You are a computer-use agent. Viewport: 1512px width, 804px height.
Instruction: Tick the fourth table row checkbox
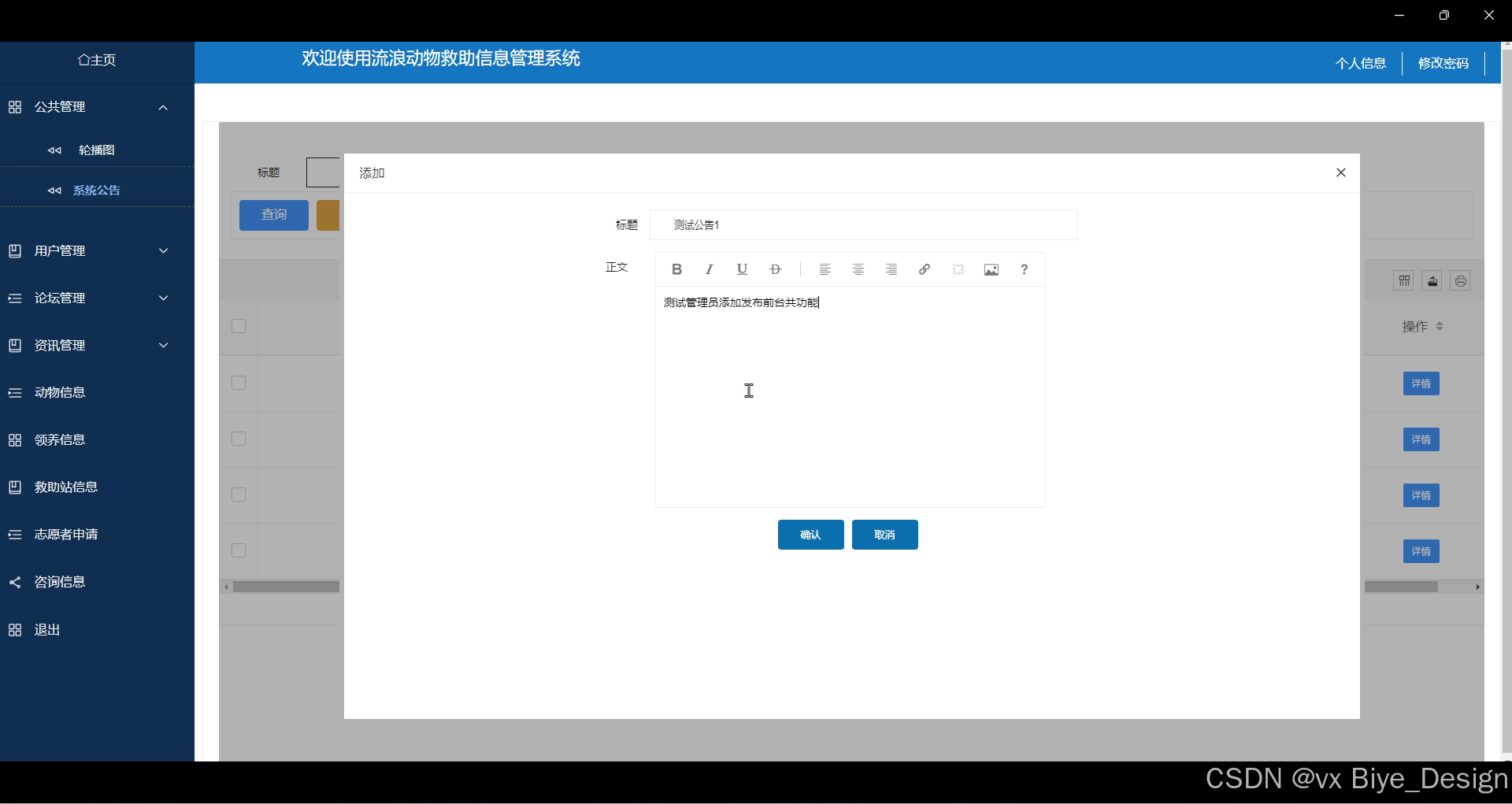pyautogui.click(x=239, y=550)
